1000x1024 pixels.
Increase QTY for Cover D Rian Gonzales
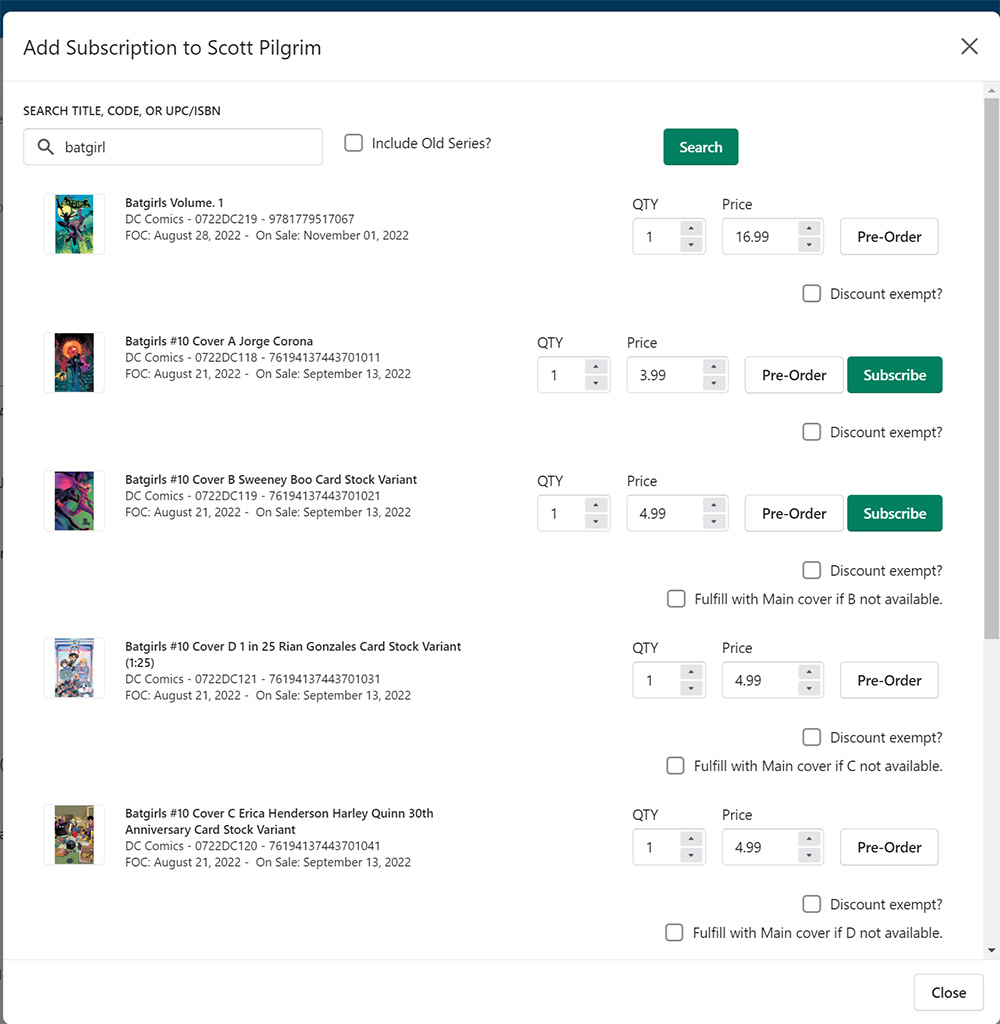point(691,672)
